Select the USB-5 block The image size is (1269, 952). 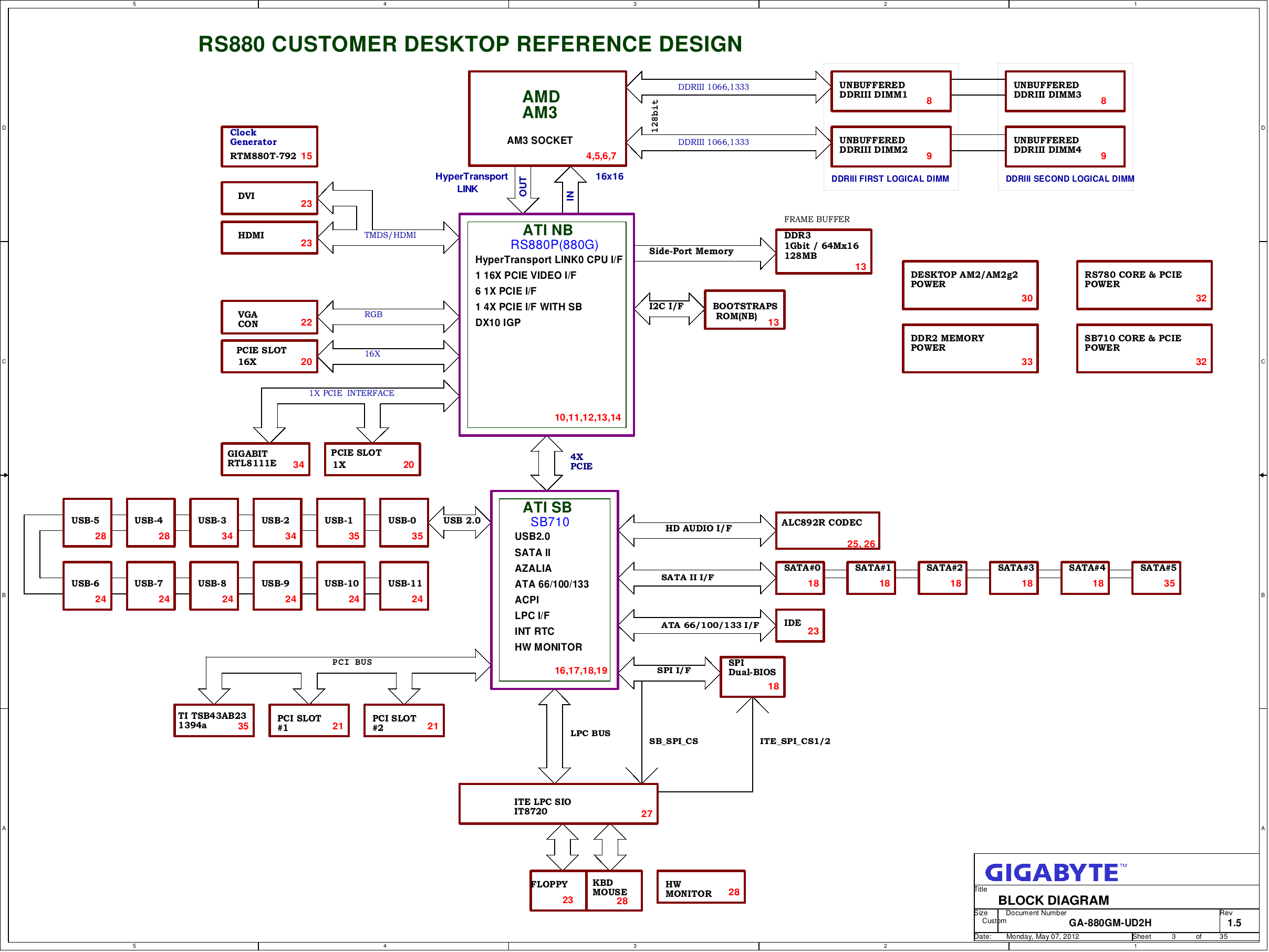click(x=87, y=523)
